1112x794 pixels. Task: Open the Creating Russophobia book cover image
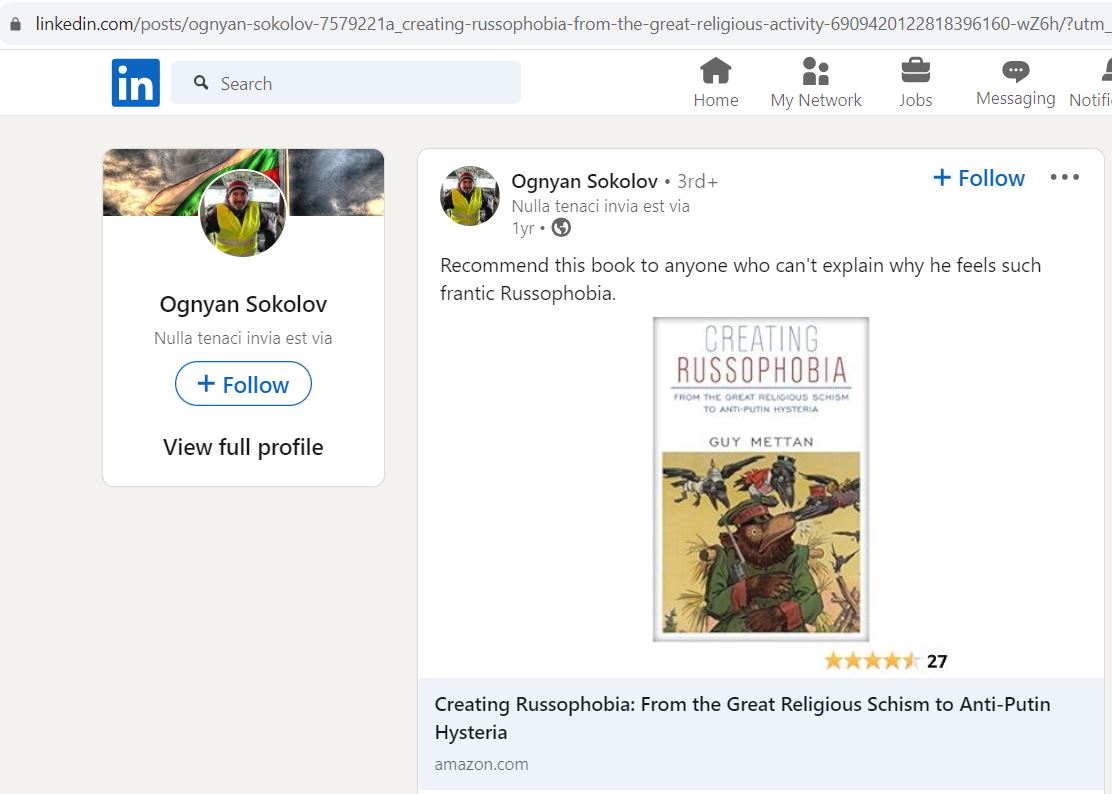click(761, 479)
